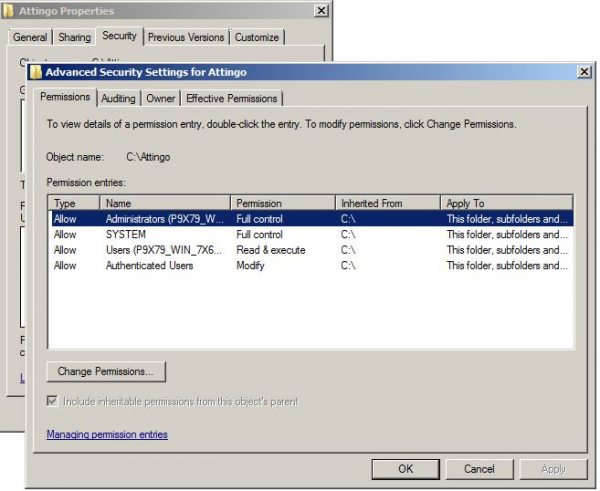Screen dimensions: 600x491
Task: Select the Previous Versions tab
Action: pos(186,37)
